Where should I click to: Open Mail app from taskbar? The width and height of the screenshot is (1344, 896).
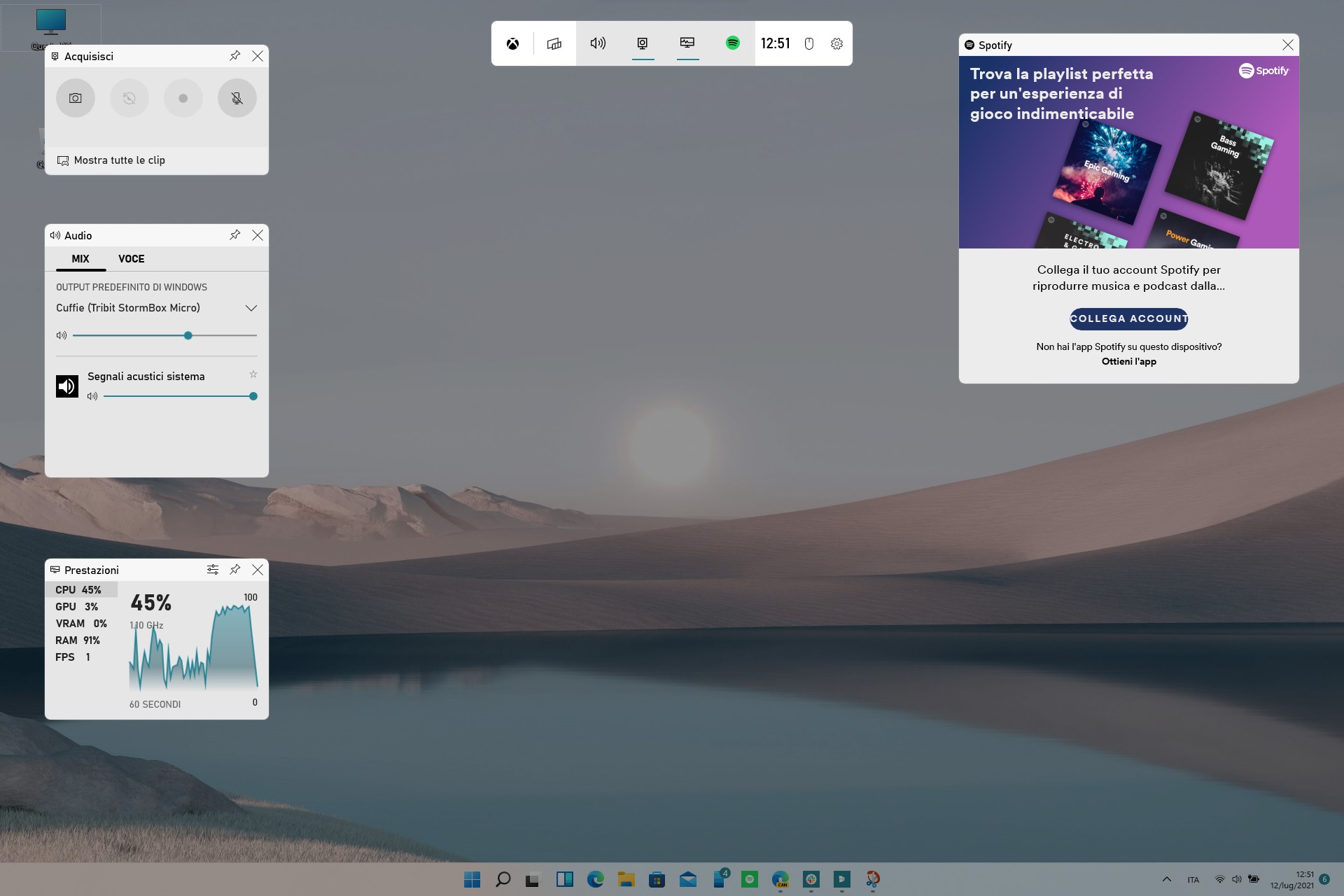(x=688, y=879)
